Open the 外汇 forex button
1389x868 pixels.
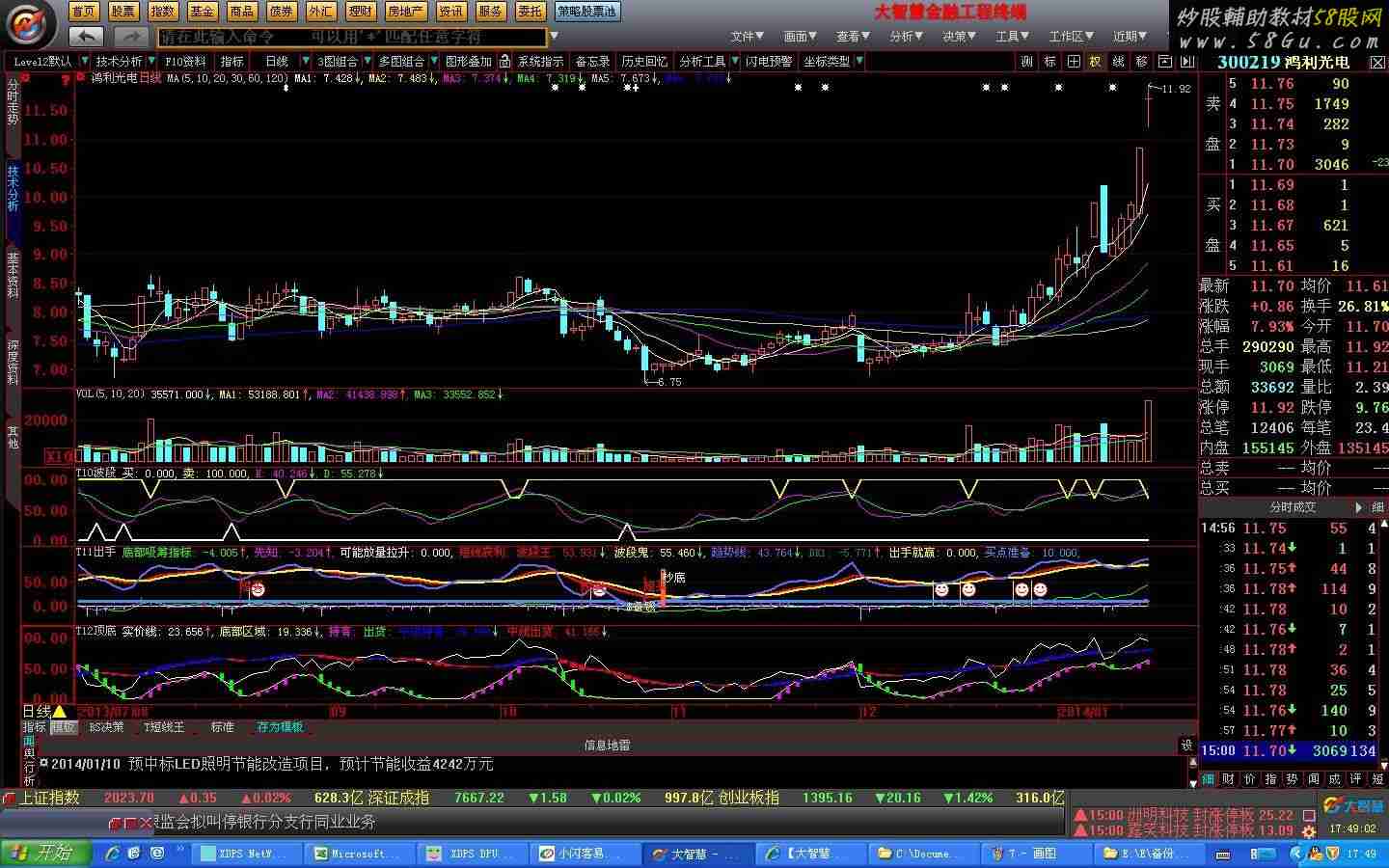point(321,12)
